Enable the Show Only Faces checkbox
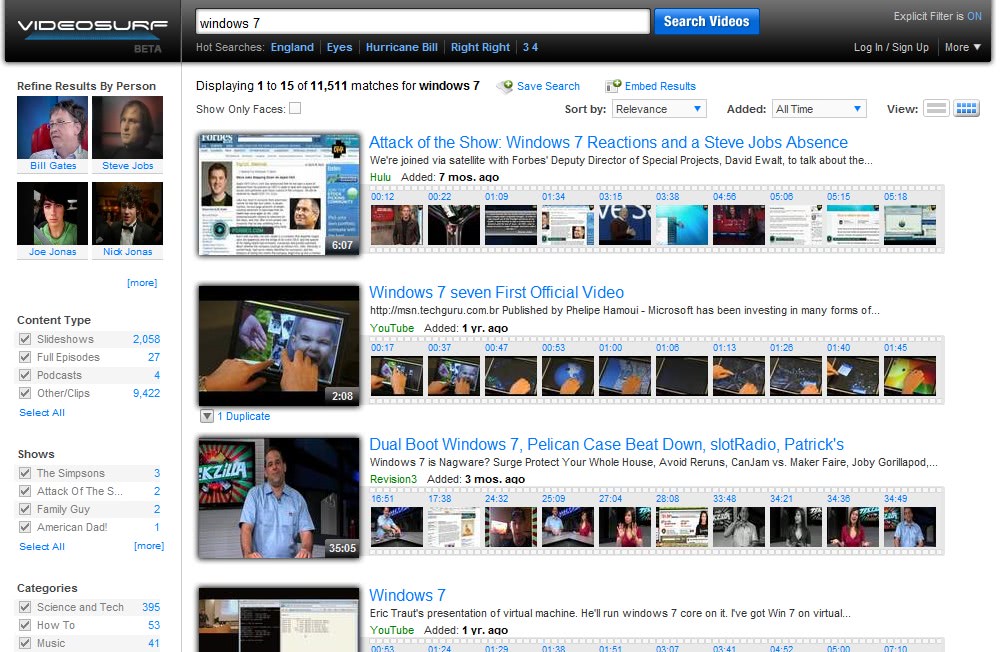Image resolution: width=1001 pixels, height=652 pixels. click(x=295, y=109)
